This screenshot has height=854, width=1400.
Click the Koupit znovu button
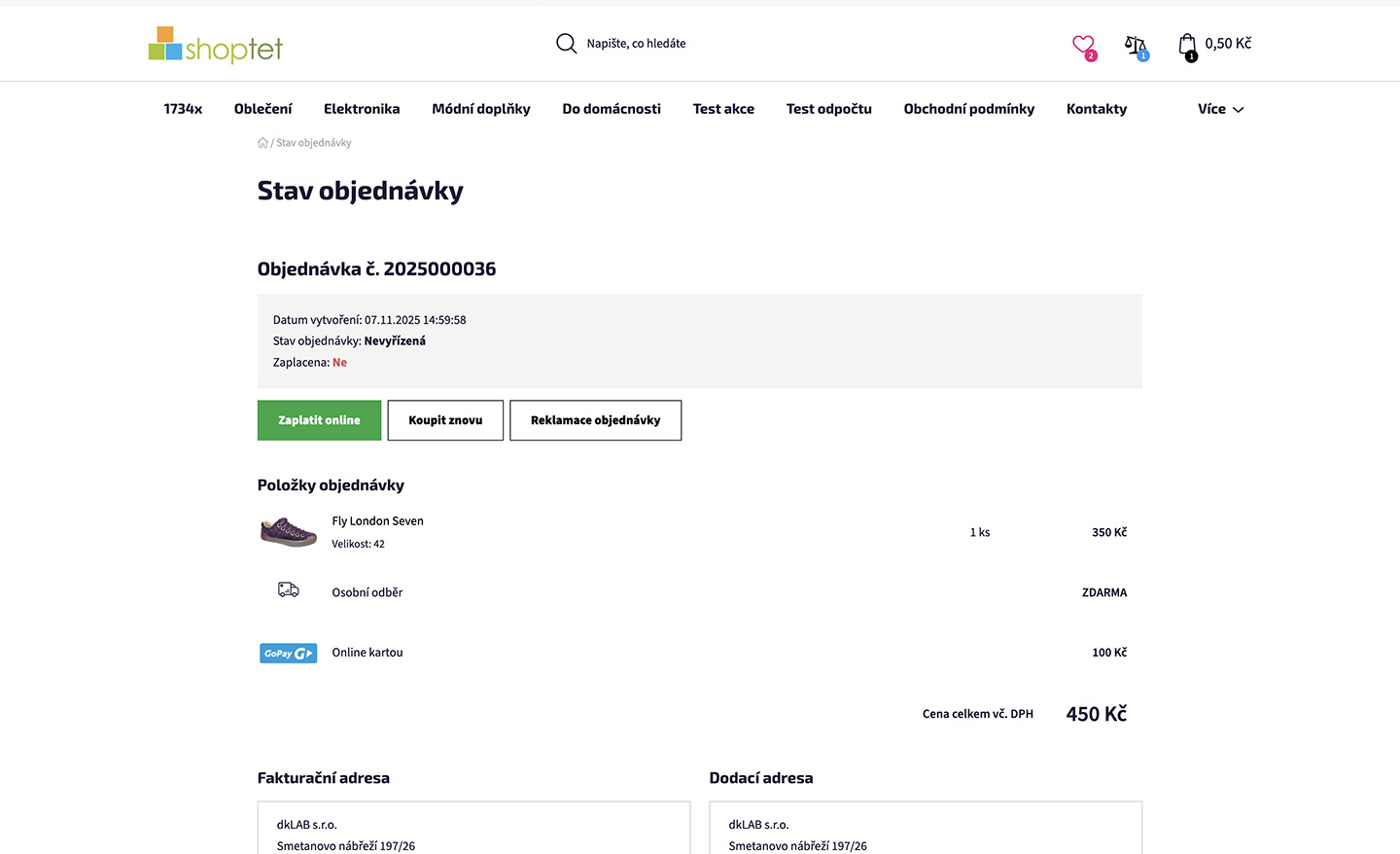click(x=445, y=420)
